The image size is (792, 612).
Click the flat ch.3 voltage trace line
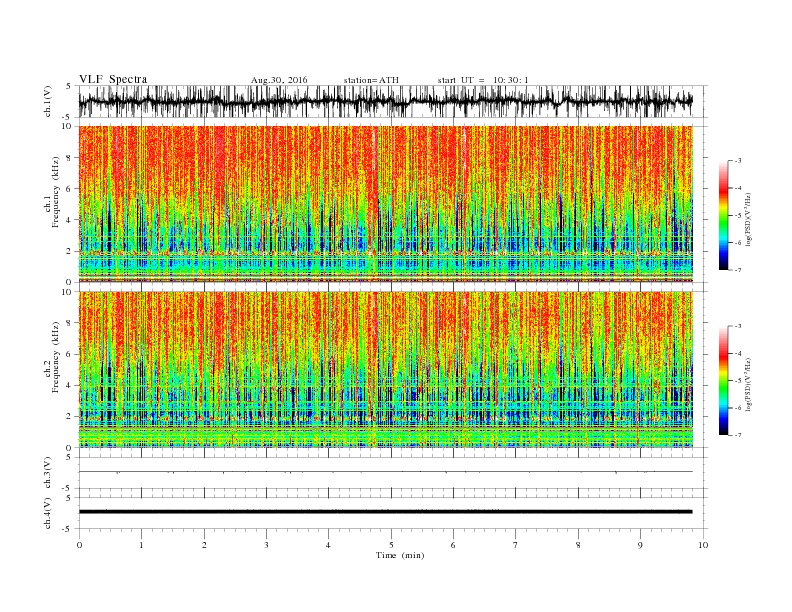[x=385, y=472]
